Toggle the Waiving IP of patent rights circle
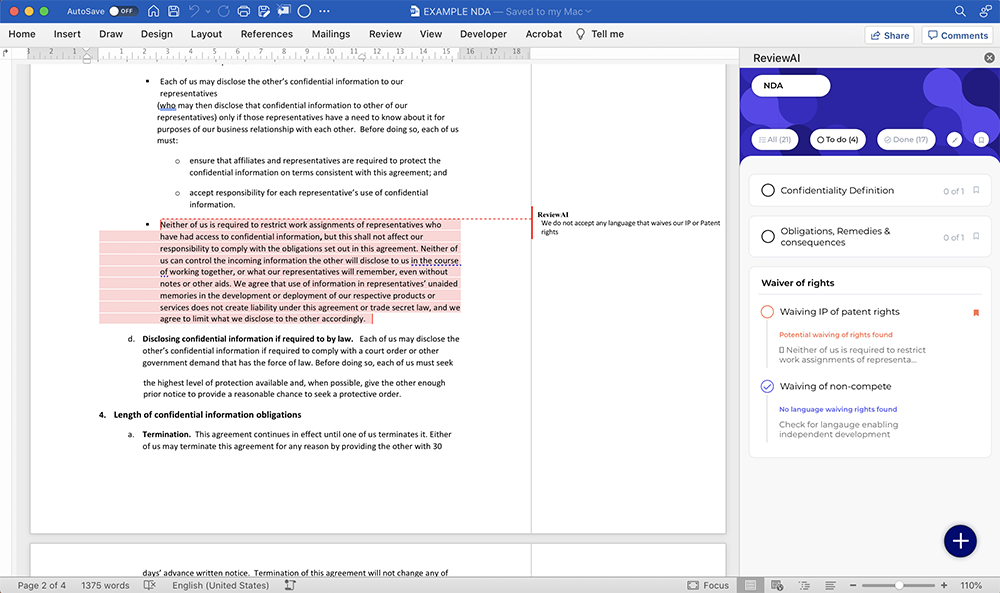The height and width of the screenshot is (593, 1000). pos(767,312)
